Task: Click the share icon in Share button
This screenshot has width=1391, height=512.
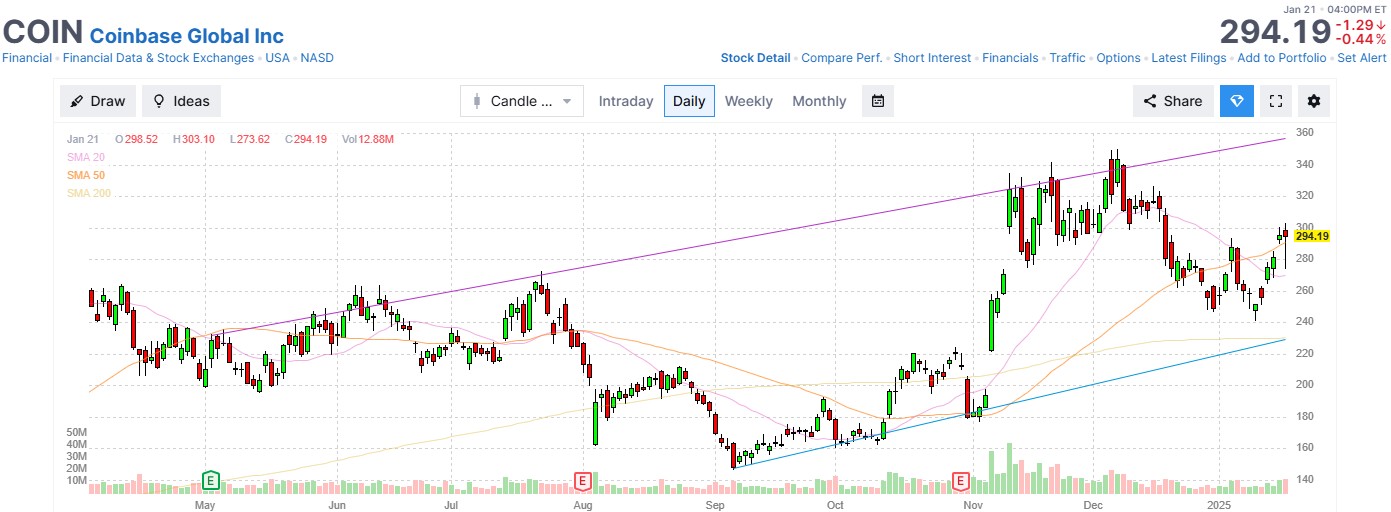Action: tap(1150, 101)
